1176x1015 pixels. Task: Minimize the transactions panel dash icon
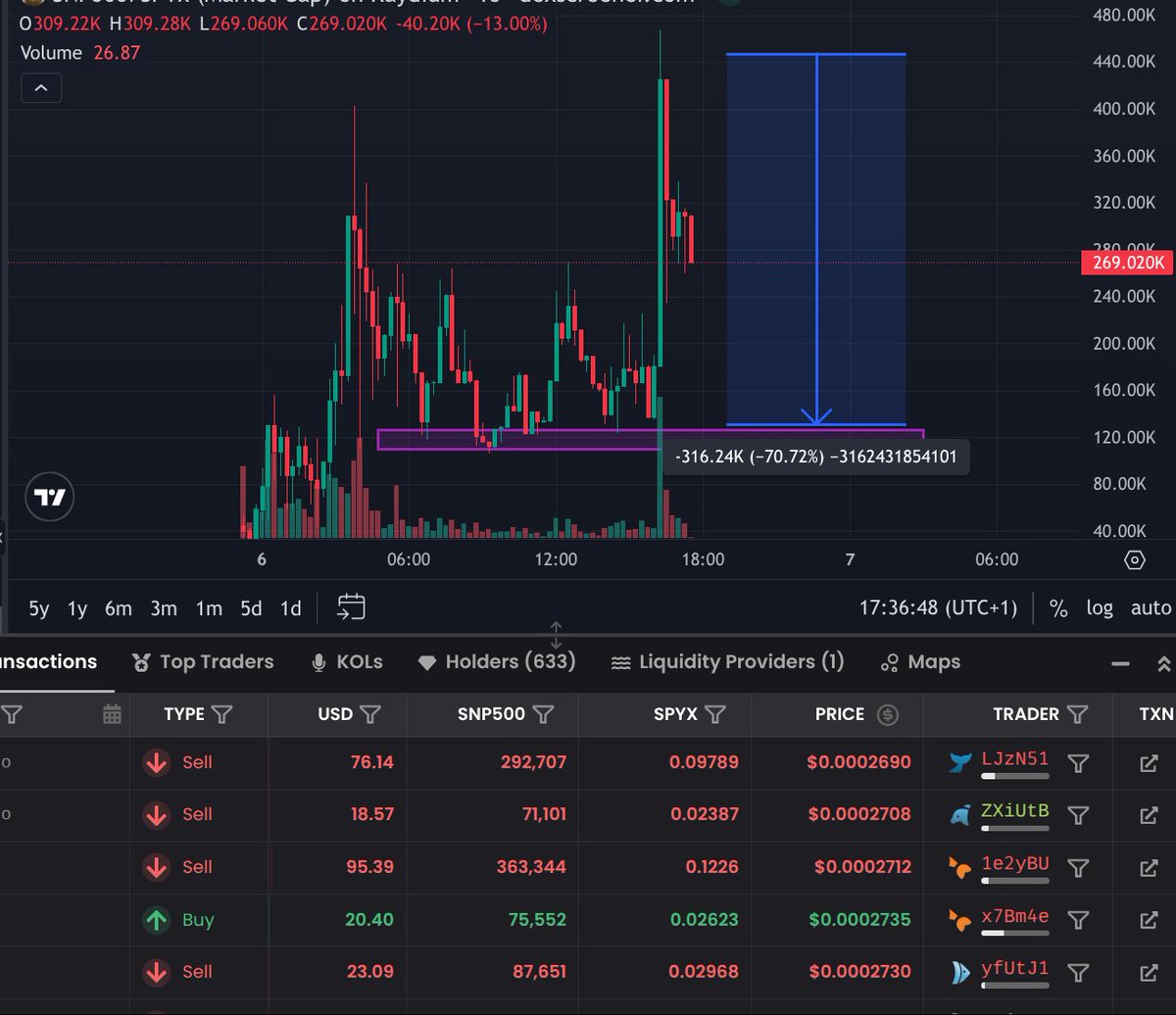(x=1120, y=663)
